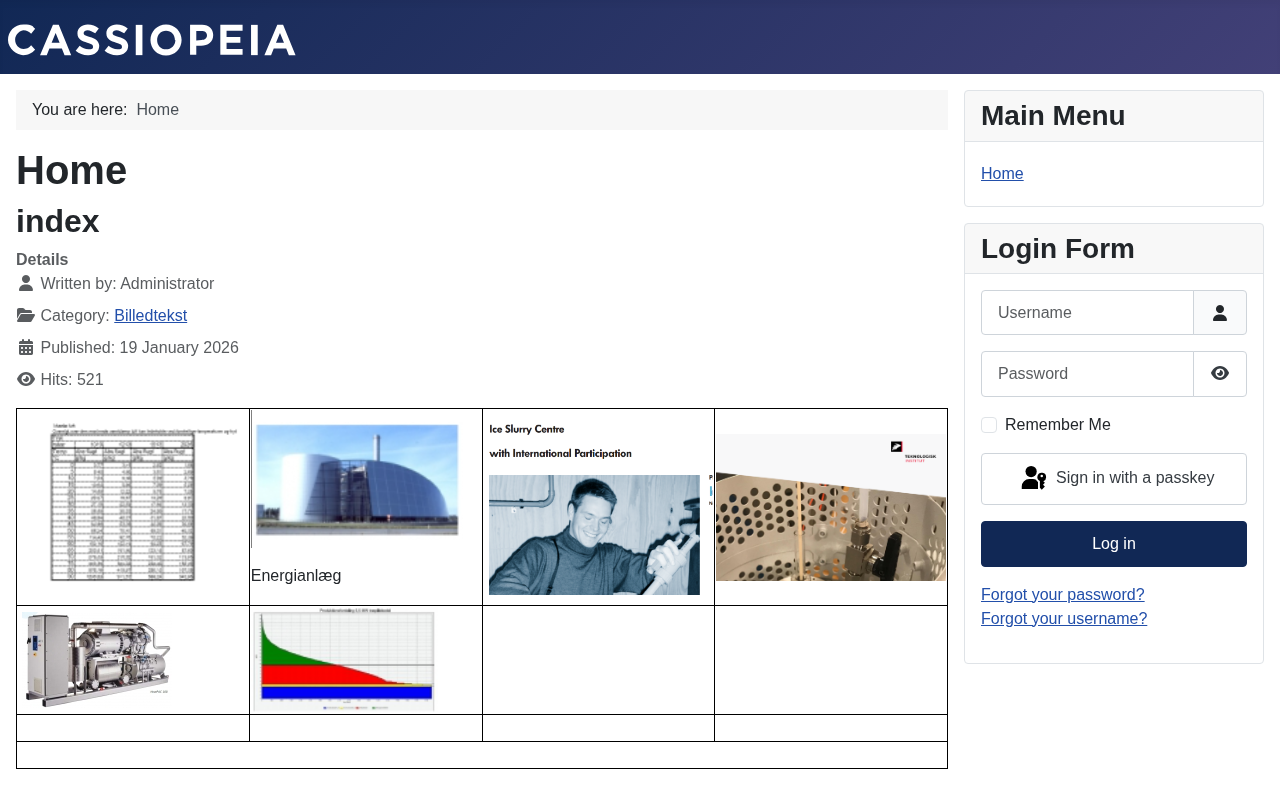
Task: Choose Sign in with a passkey
Action: point(1114,479)
